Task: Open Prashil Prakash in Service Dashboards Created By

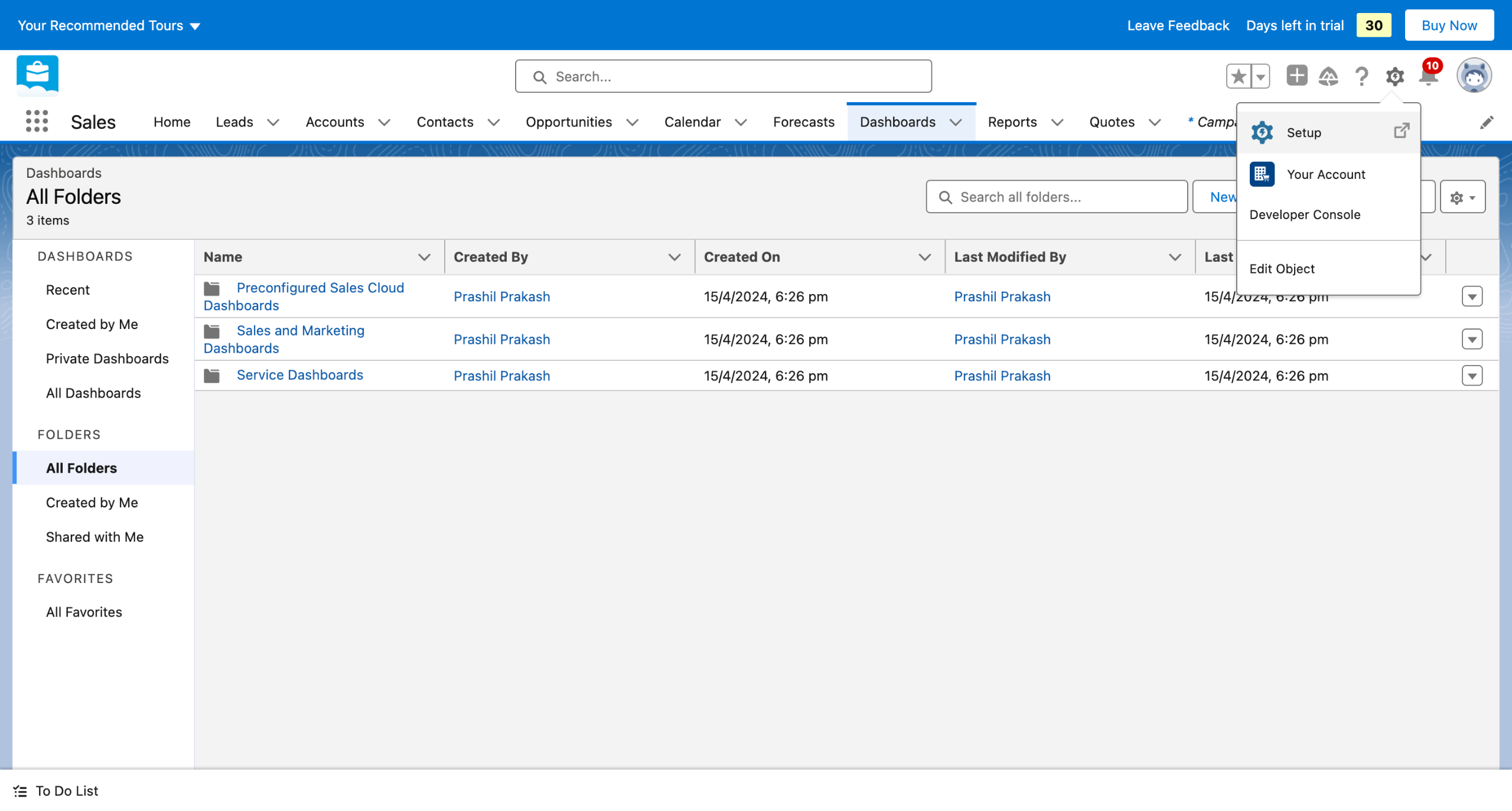Action: coord(501,376)
